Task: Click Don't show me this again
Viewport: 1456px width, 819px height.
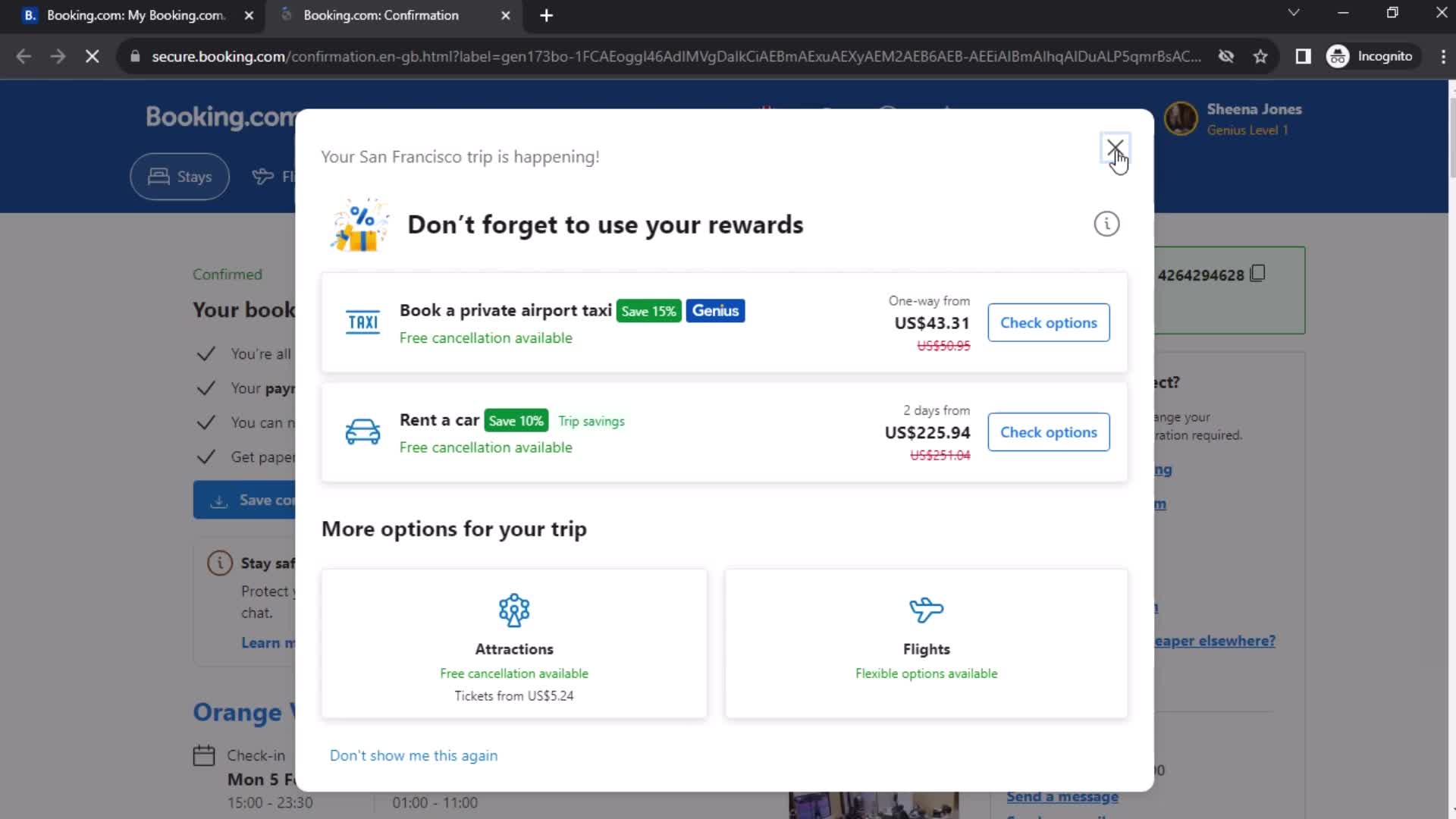Action: click(x=414, y=755)
